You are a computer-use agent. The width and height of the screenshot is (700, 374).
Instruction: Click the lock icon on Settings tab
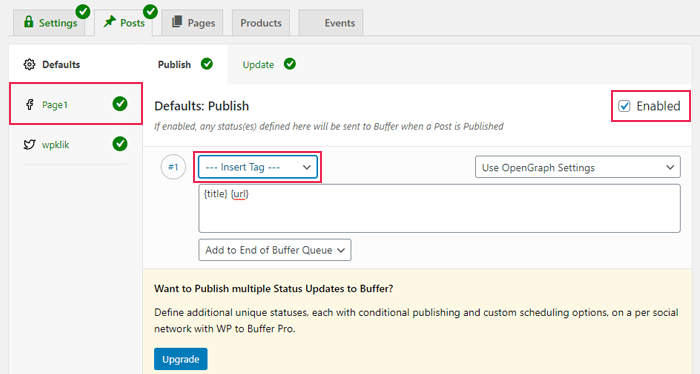tap(29, 22)
